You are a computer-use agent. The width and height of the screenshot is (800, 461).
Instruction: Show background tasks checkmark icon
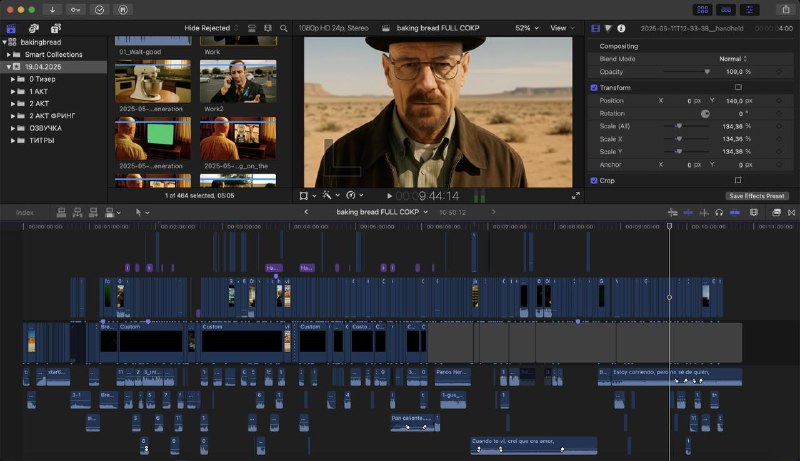[x=99, y=10]
